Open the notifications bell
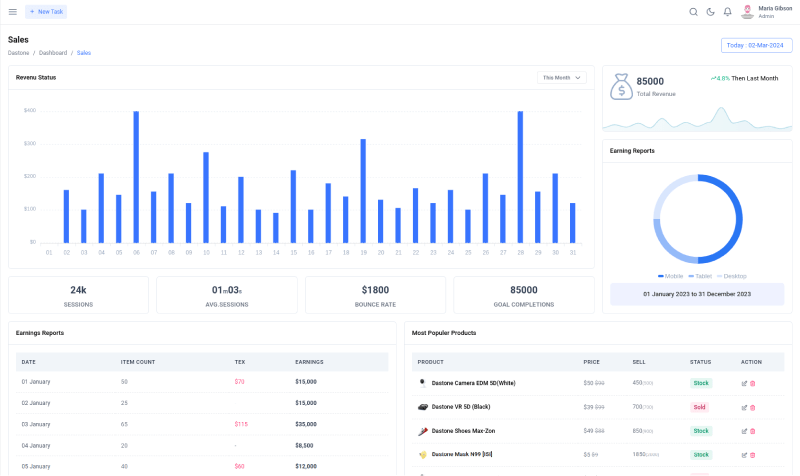This screenshot has width=800, height=476. [727, 12]
